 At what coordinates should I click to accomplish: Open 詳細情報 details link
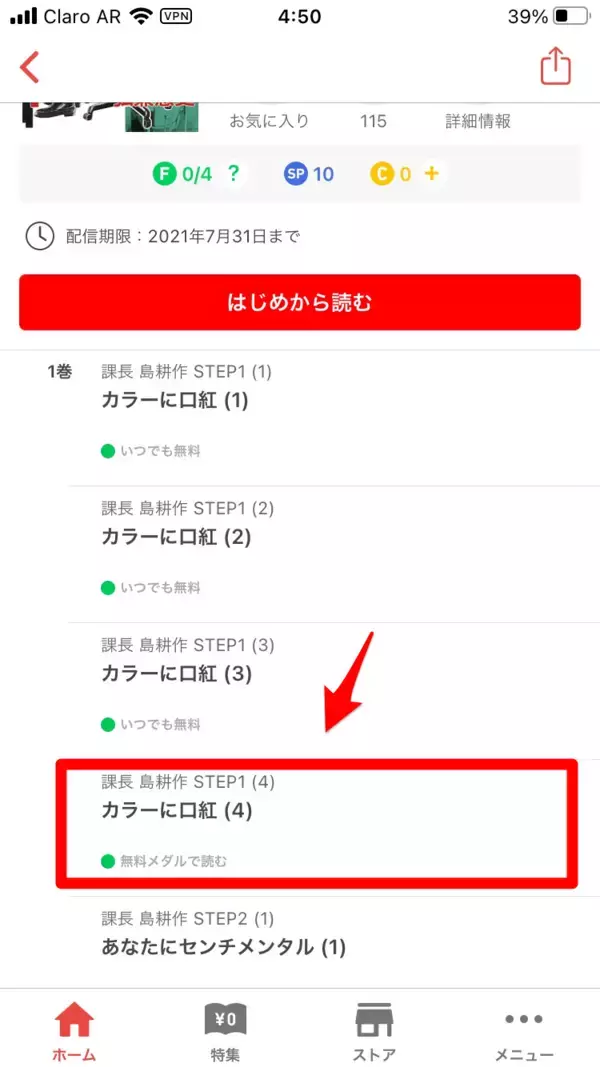[x=478, y=121]
